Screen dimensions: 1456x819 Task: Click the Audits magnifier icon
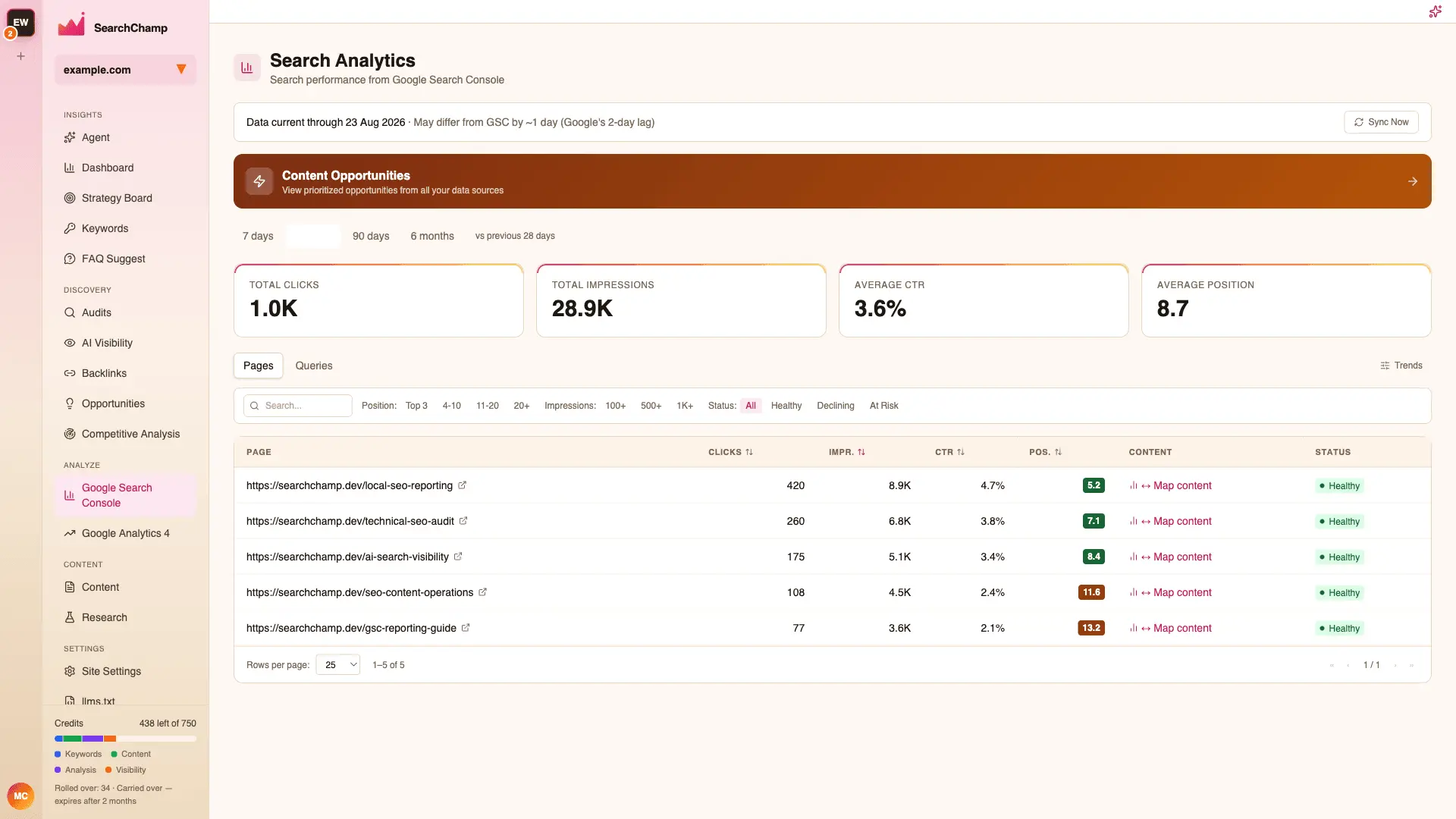[70, 312]
